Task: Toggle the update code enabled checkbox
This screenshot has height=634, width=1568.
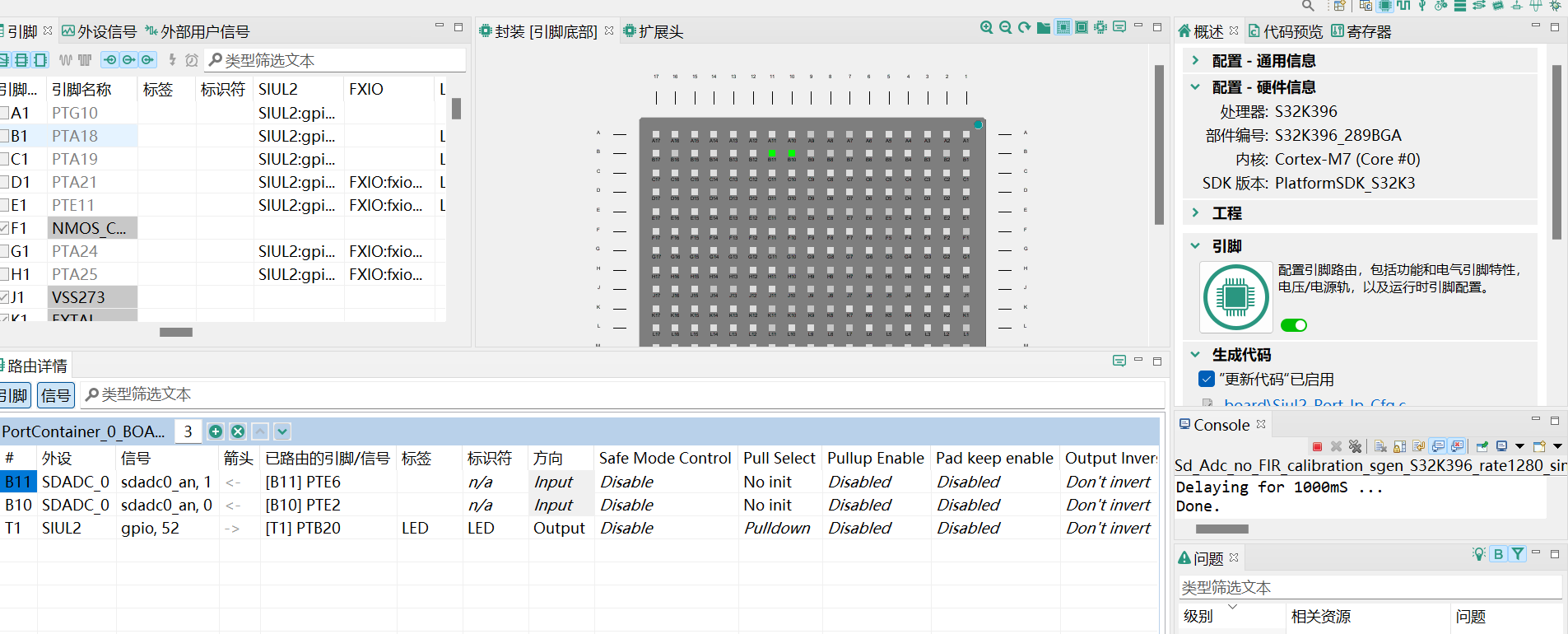Action: tap(1207, 379)
